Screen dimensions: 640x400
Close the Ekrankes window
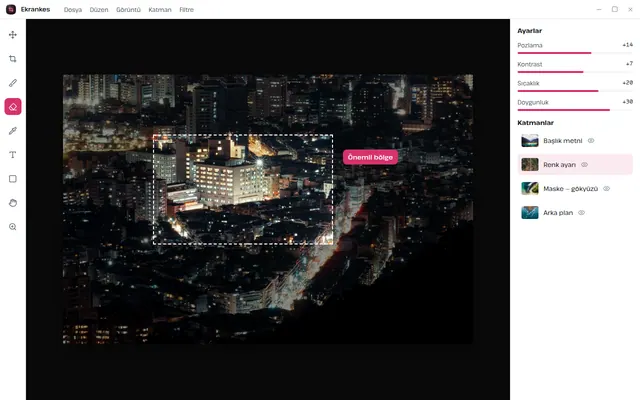(x=630, y=9)
